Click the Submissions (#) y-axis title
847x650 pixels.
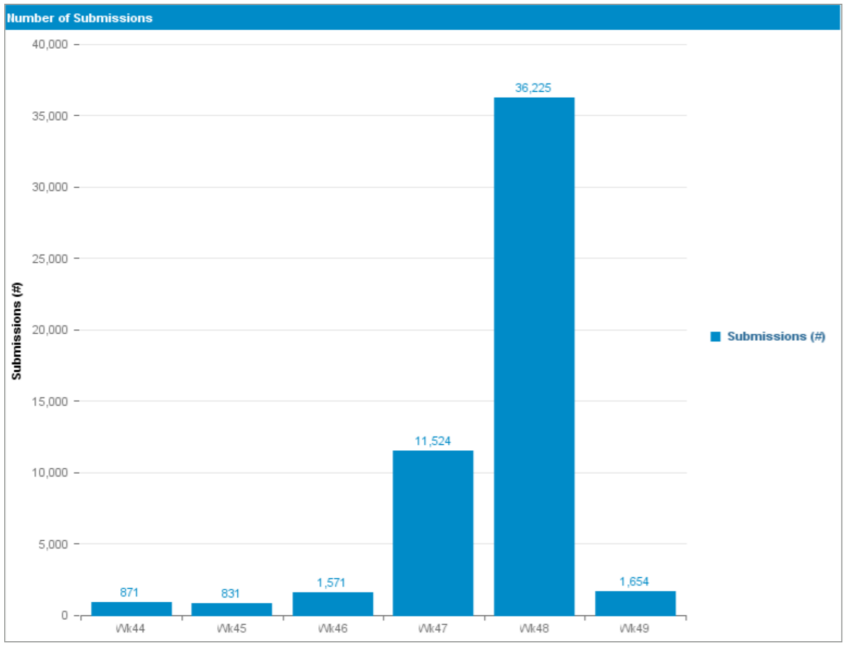(x=16, y=330)
